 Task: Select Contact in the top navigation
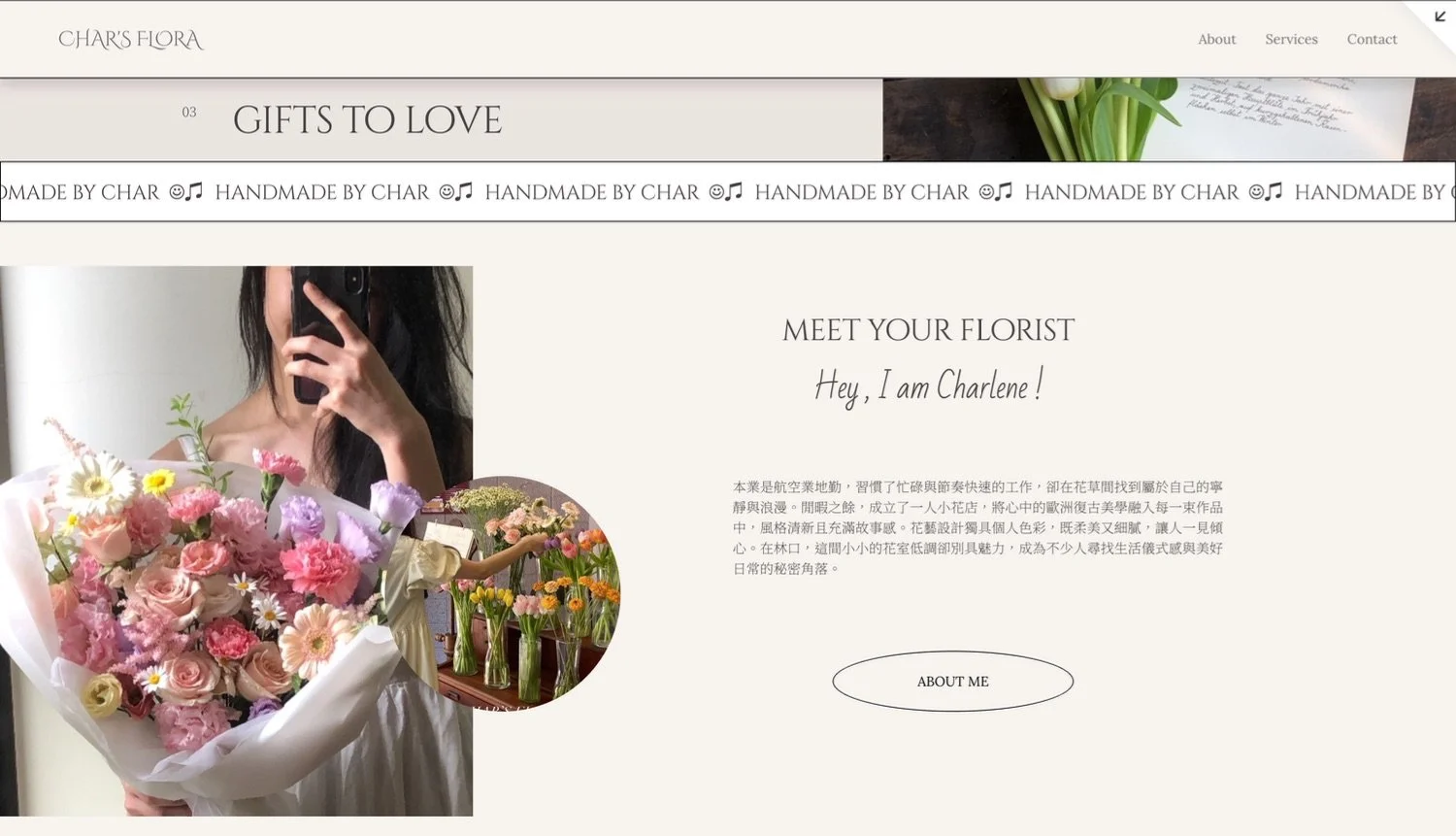pos(1372,39)
